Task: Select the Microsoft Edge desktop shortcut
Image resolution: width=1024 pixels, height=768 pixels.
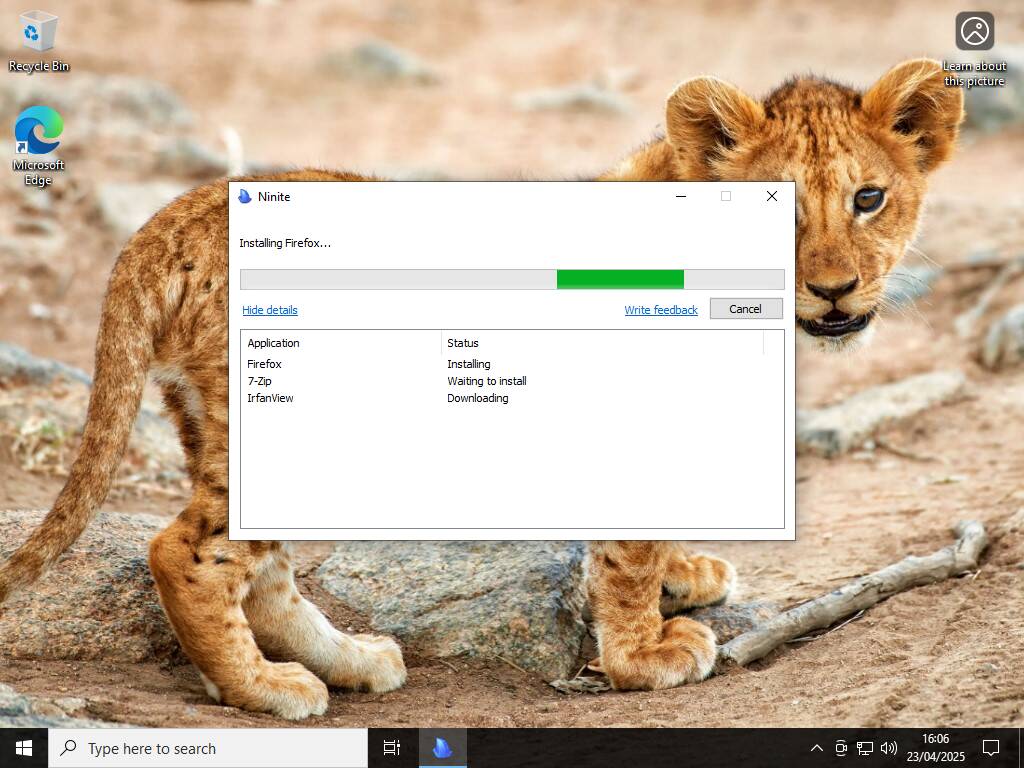Action: tap(39, 146)
